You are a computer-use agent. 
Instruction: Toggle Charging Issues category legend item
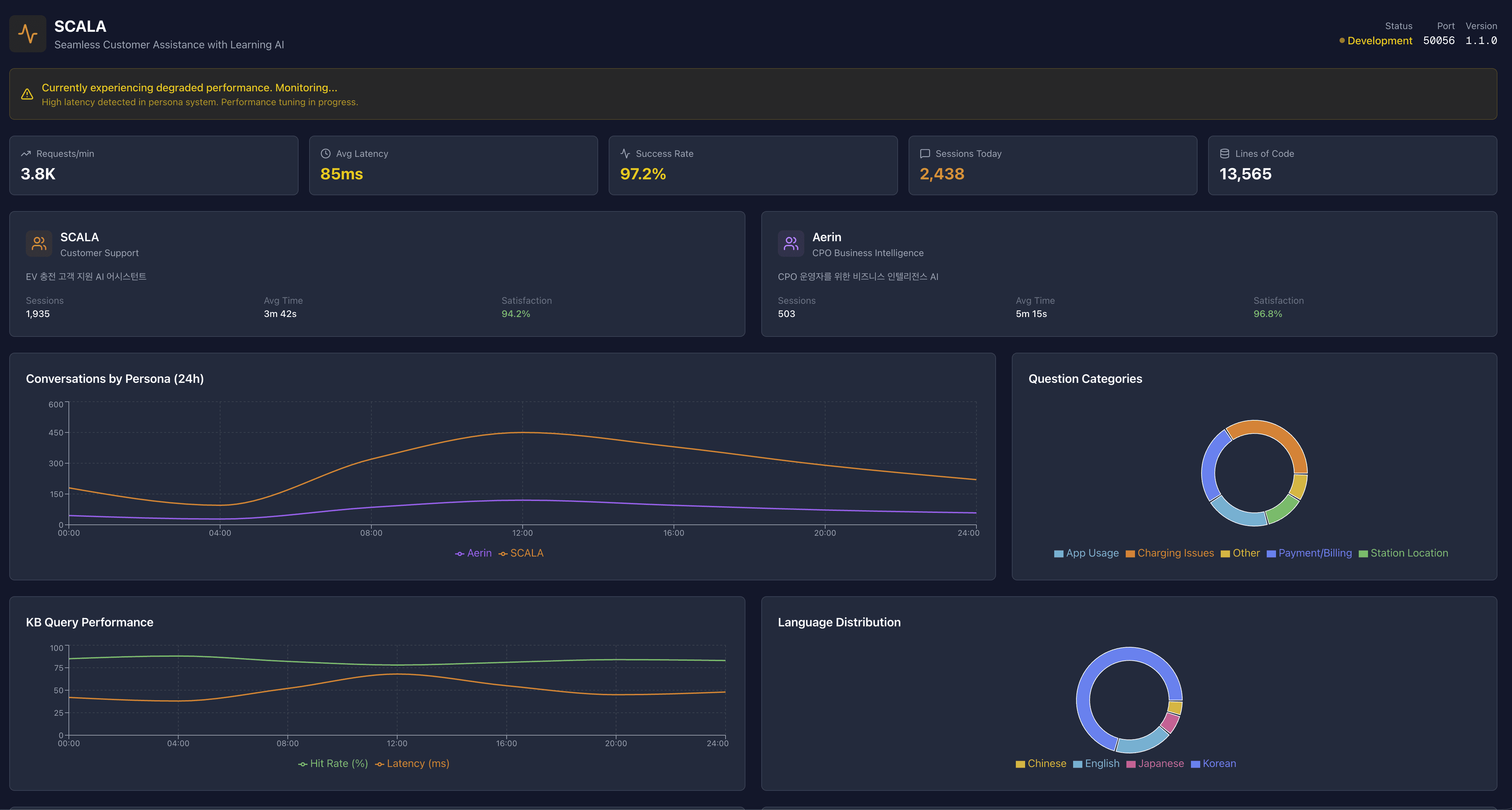(1169, 553)
